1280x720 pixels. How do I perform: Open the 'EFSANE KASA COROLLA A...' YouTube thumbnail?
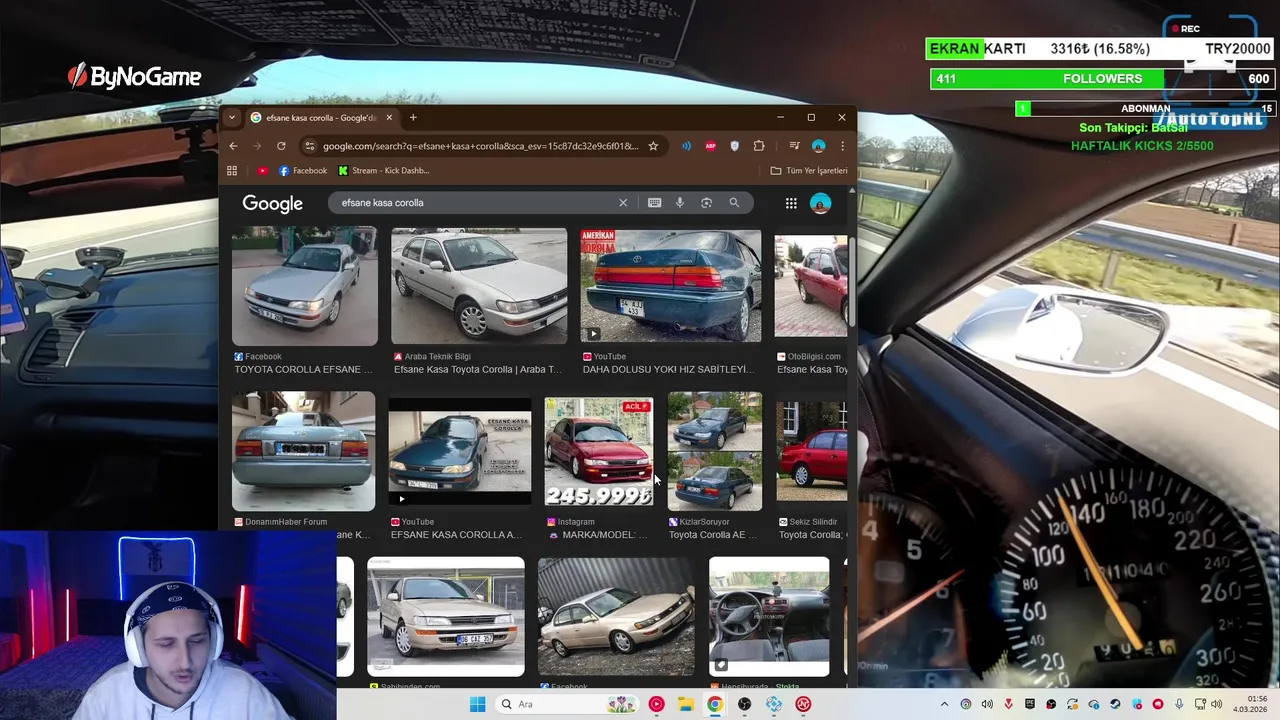click(x=460, y=451)
